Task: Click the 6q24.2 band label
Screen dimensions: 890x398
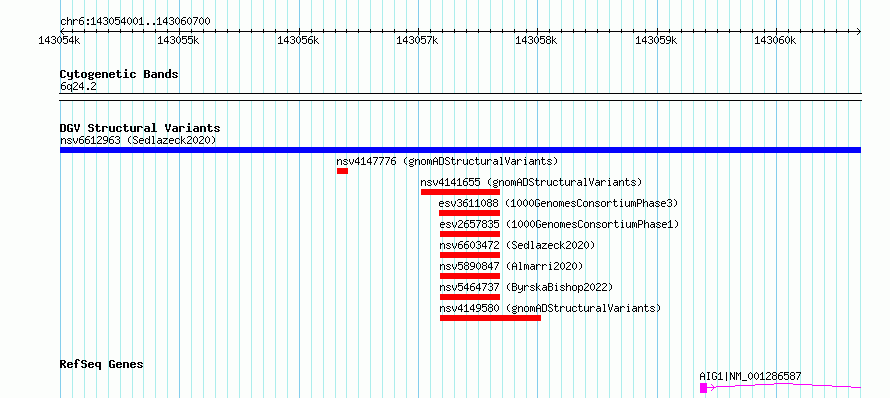Action: coord(78,86)
